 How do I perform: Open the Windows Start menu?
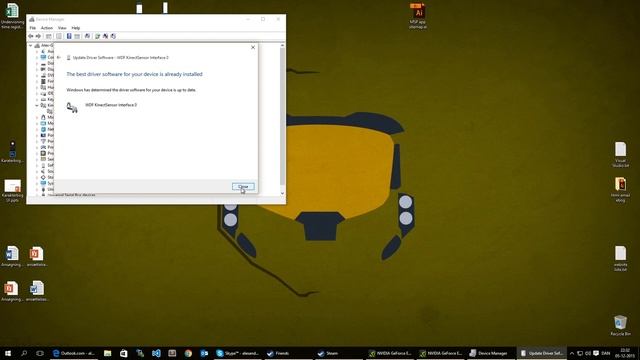pyautogui.click(x=7, y=353)
